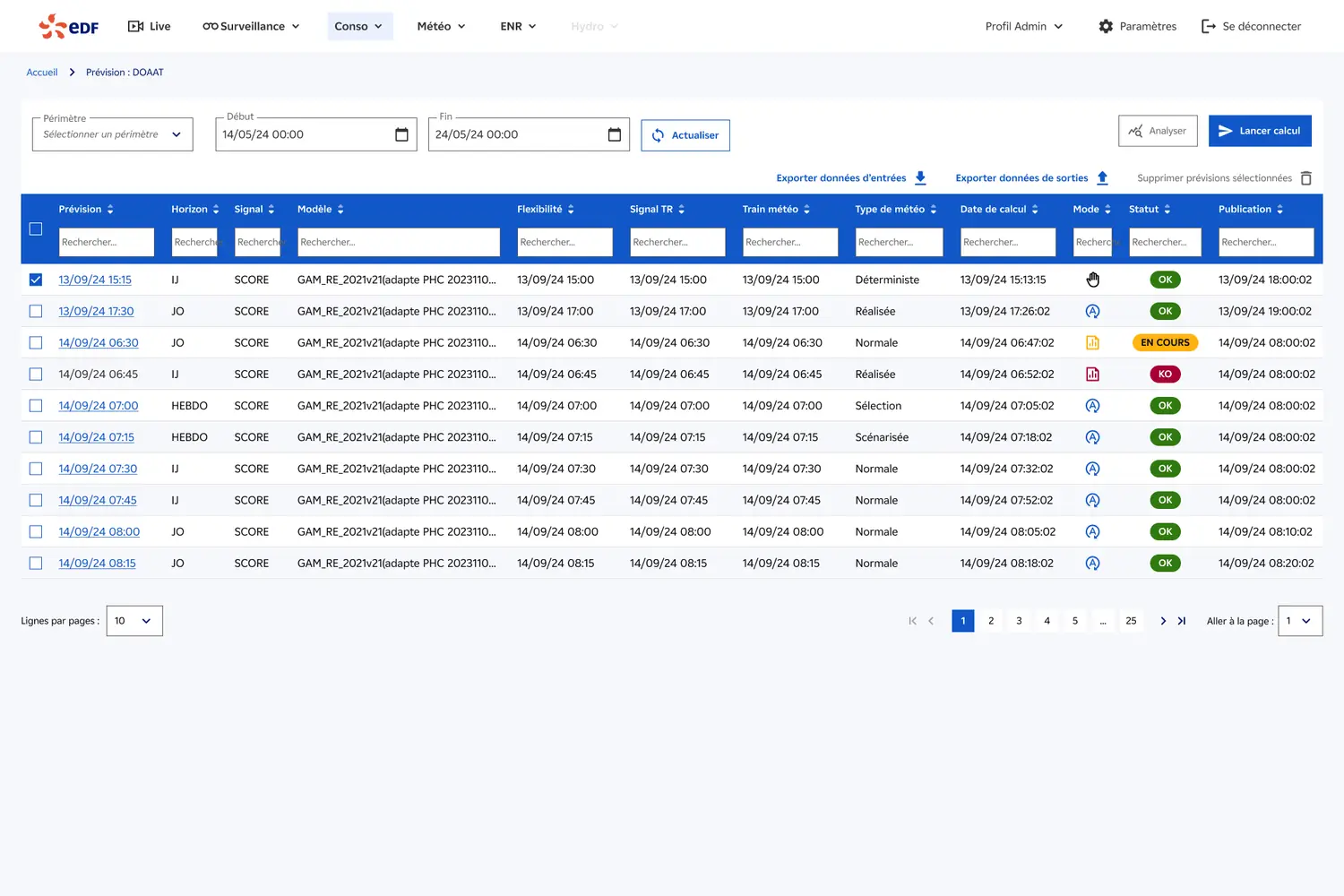Click upload icon for Exporter données de sorties

coord(1103,178)
